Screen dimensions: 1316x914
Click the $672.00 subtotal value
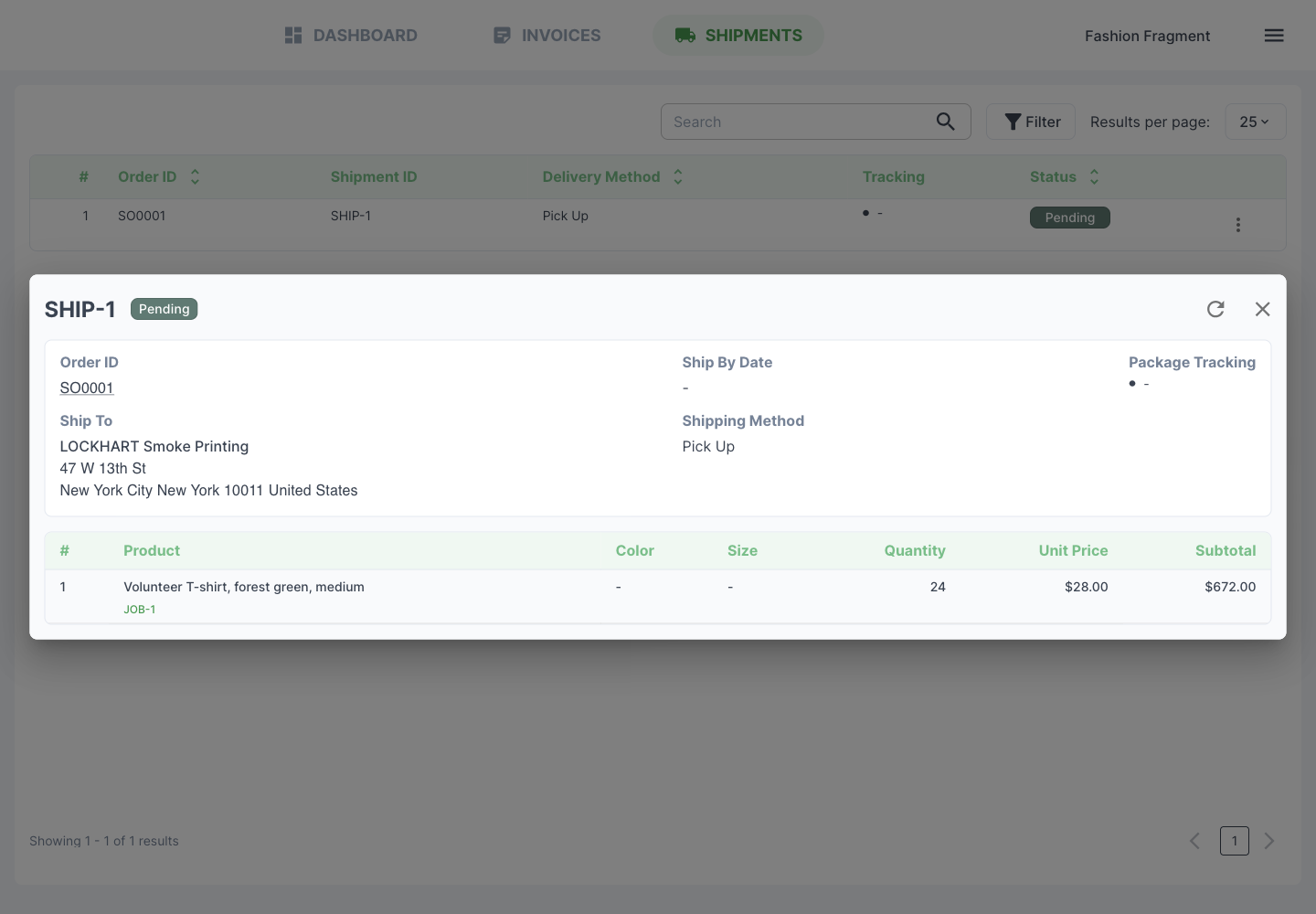[1230, 587]
